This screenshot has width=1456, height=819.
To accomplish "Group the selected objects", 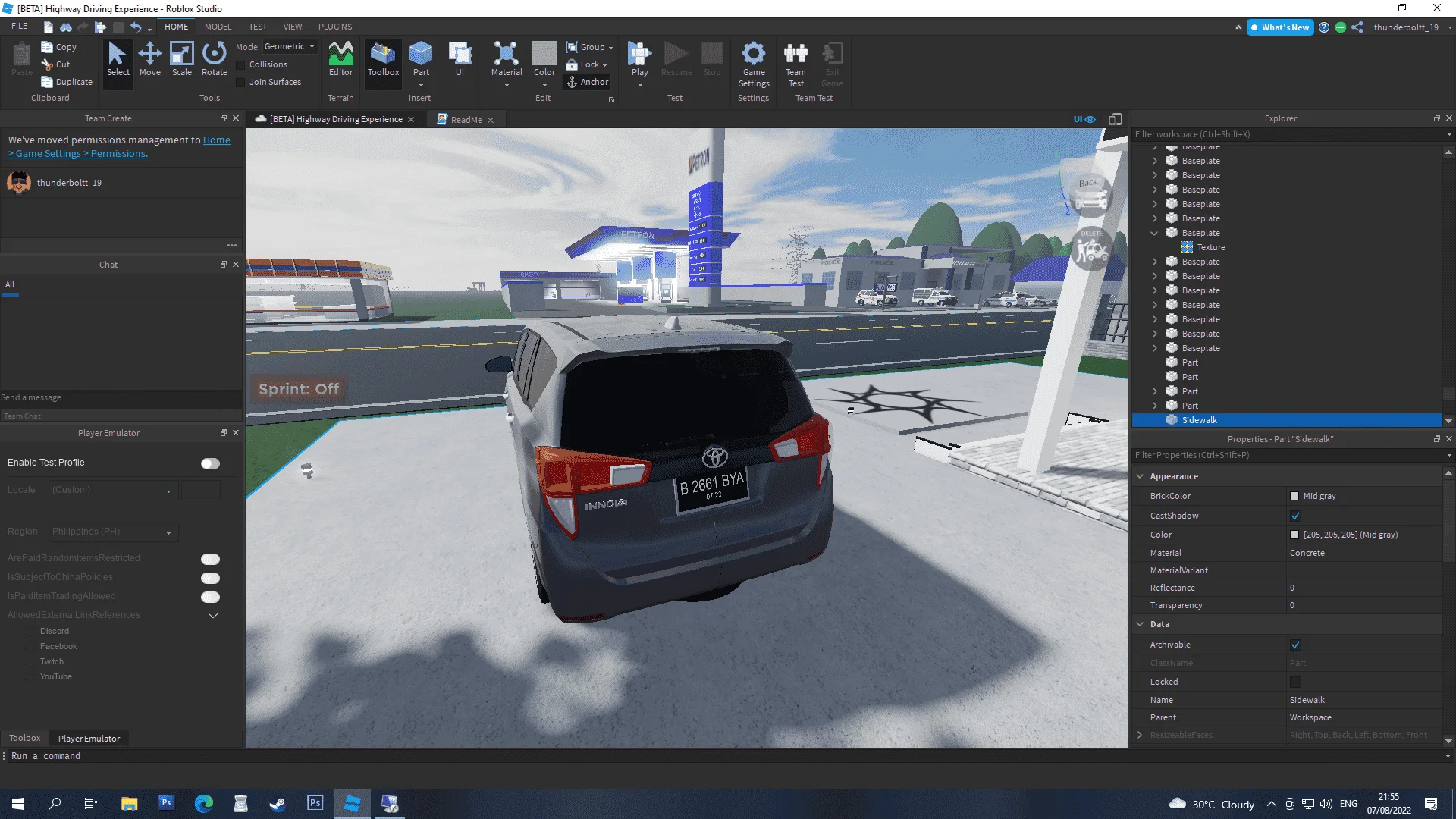I will click(589, 47).
